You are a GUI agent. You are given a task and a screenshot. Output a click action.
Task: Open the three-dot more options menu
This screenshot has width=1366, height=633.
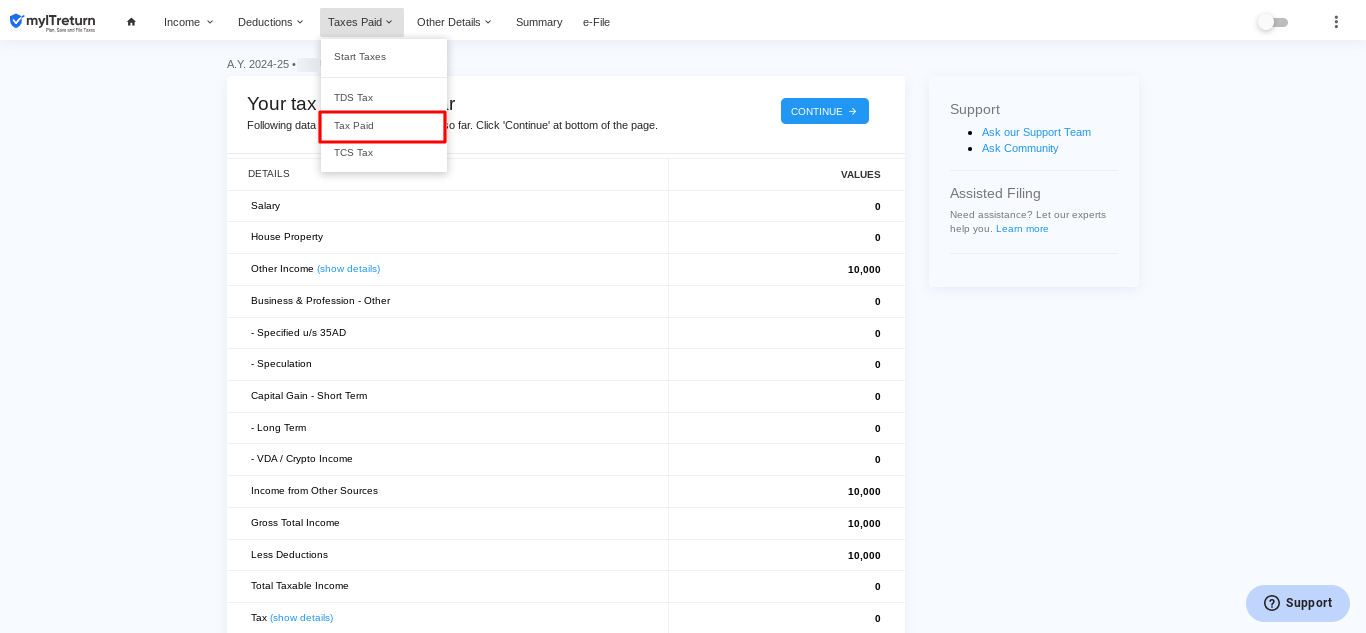[x=1336, y=22]
